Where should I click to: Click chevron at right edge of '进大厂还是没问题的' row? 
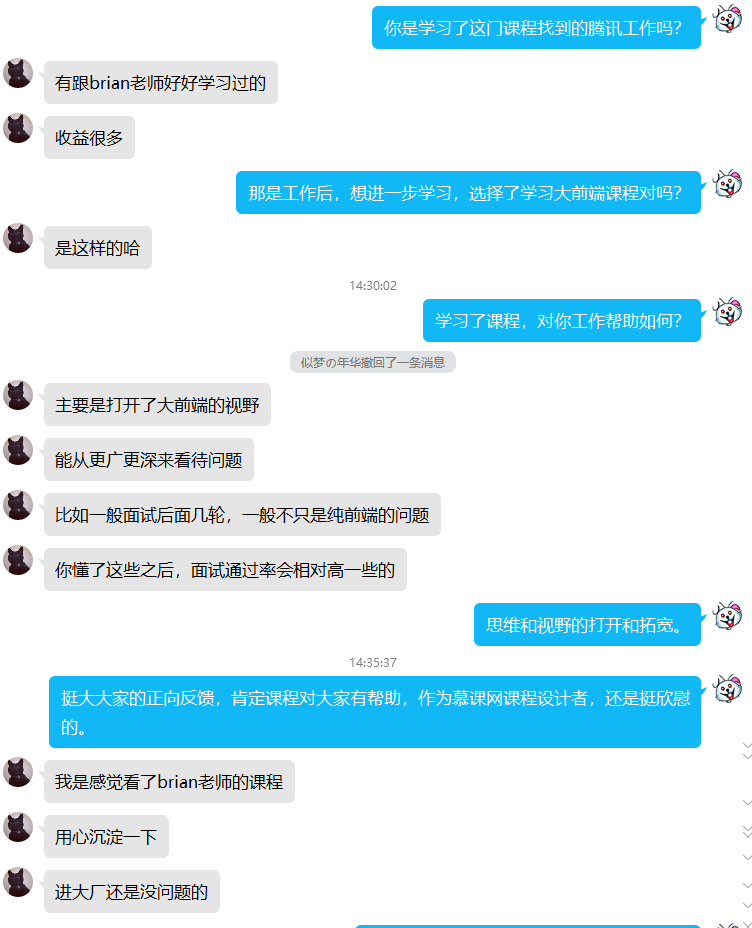[747, 886]
